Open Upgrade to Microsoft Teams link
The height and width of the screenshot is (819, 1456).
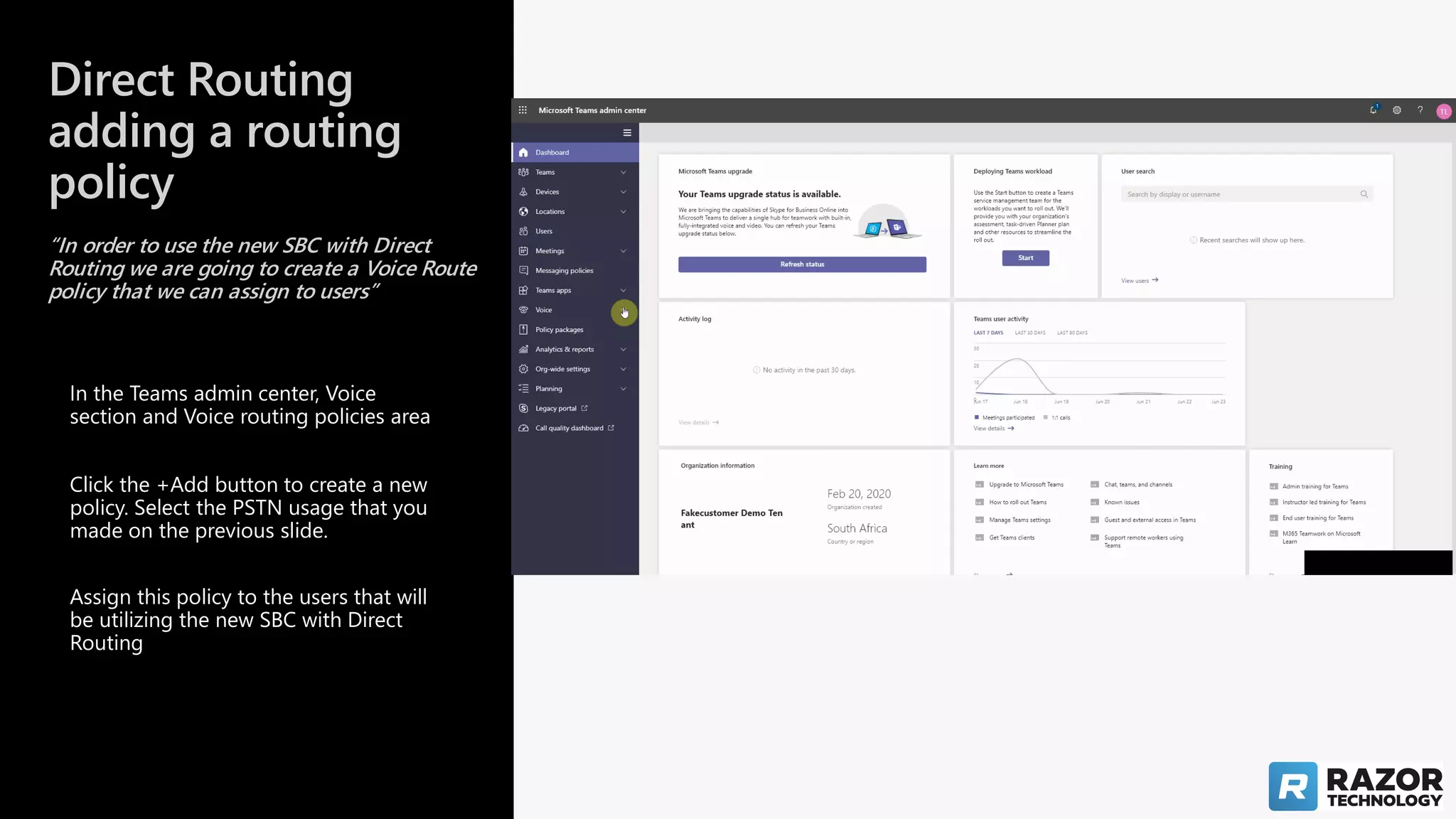pyautogui.click(x=1026, y=485)
